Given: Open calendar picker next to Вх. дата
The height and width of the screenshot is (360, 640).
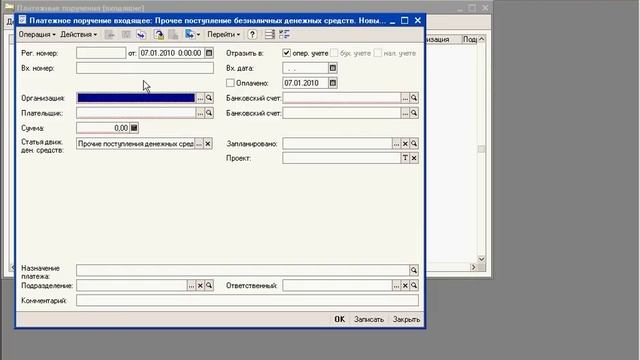Looking at the screenshot, I should tap(333, 68).
